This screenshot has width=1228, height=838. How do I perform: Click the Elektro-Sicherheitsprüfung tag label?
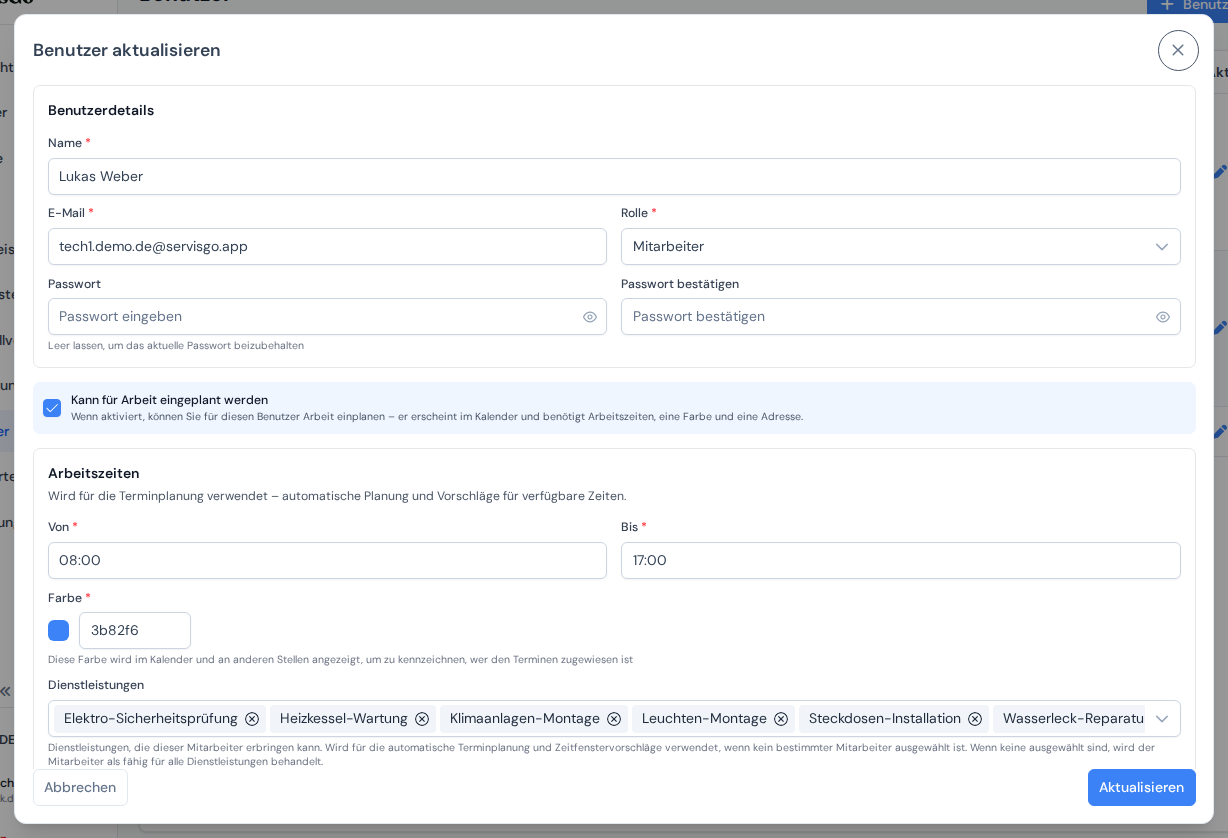(151, 719)
